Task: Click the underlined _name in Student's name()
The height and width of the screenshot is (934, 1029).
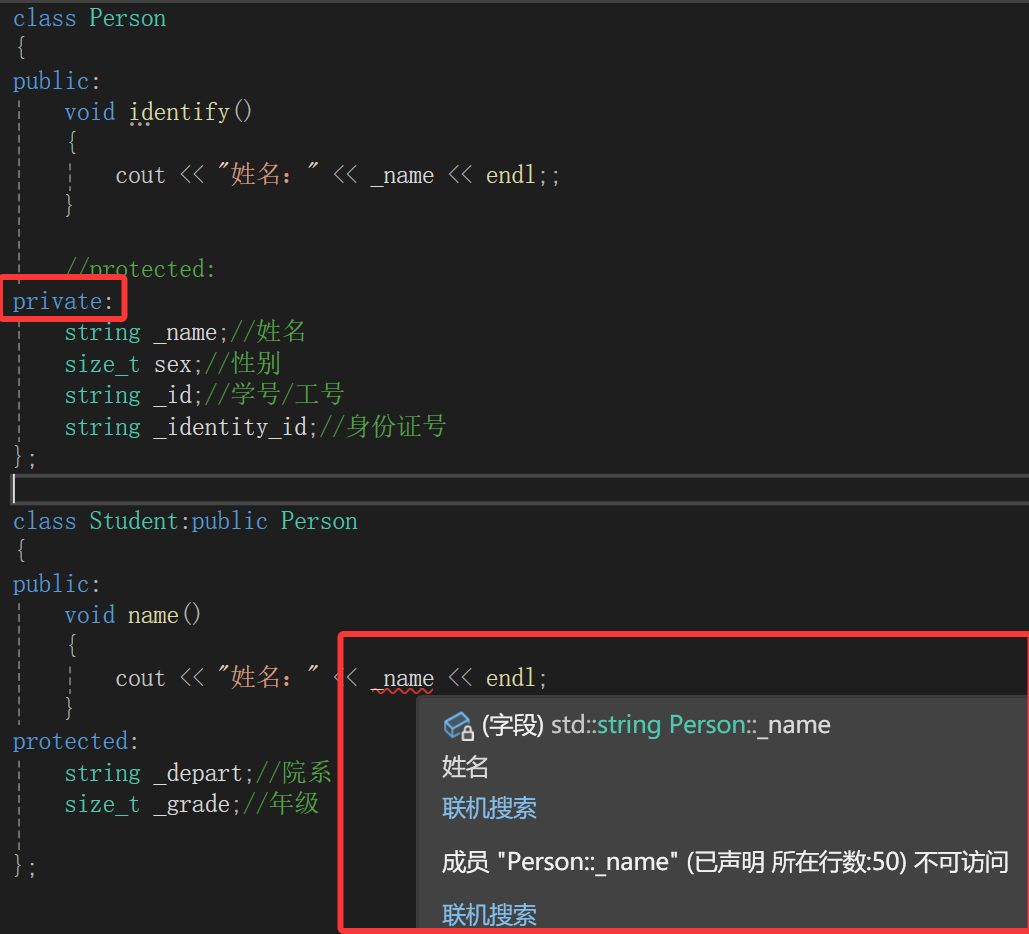Action: point(402,678)
